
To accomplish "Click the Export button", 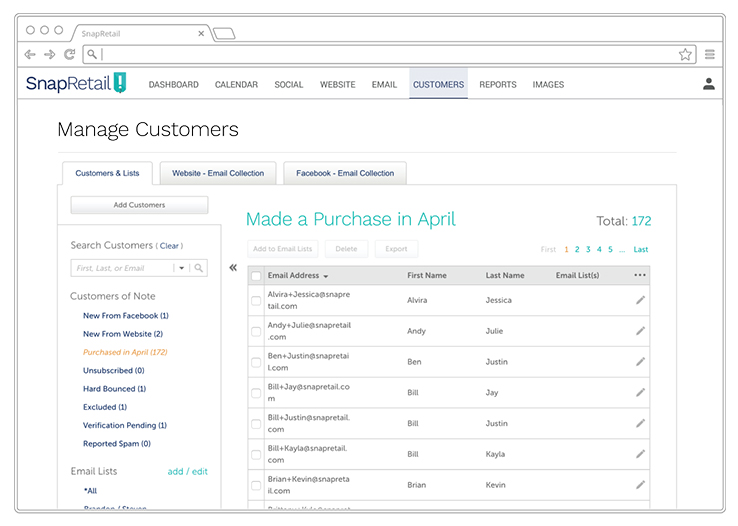I will point(396,249).
